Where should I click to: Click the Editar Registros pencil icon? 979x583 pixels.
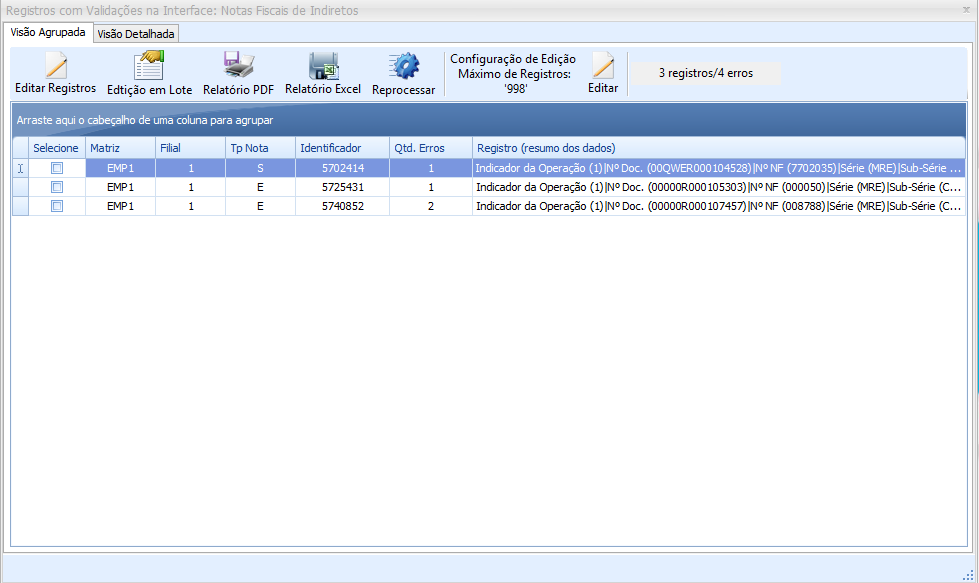(56, 67)
